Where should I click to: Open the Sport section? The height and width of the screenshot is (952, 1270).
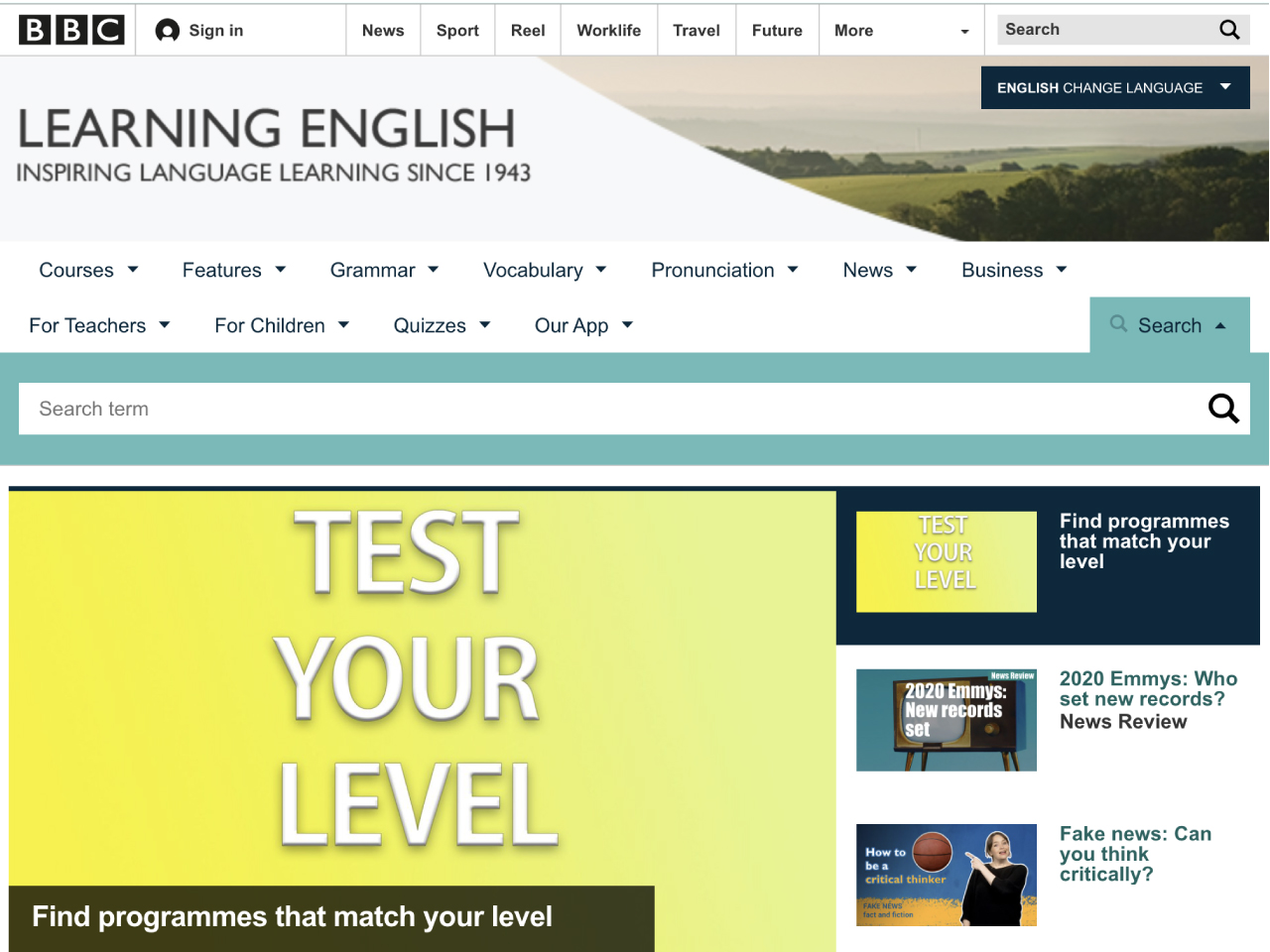point(457,31)
